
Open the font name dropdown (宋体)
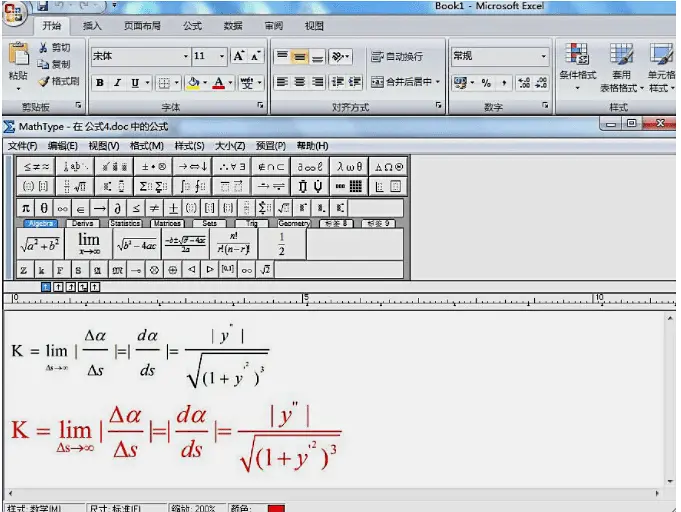coord(185,56)
